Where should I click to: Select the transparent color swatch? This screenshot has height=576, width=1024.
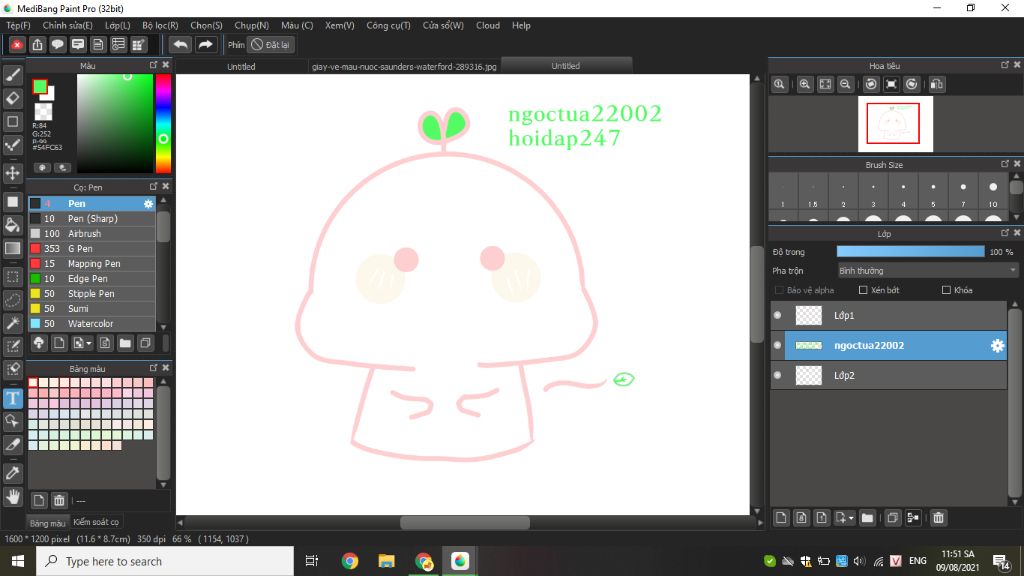coord(43,112)
